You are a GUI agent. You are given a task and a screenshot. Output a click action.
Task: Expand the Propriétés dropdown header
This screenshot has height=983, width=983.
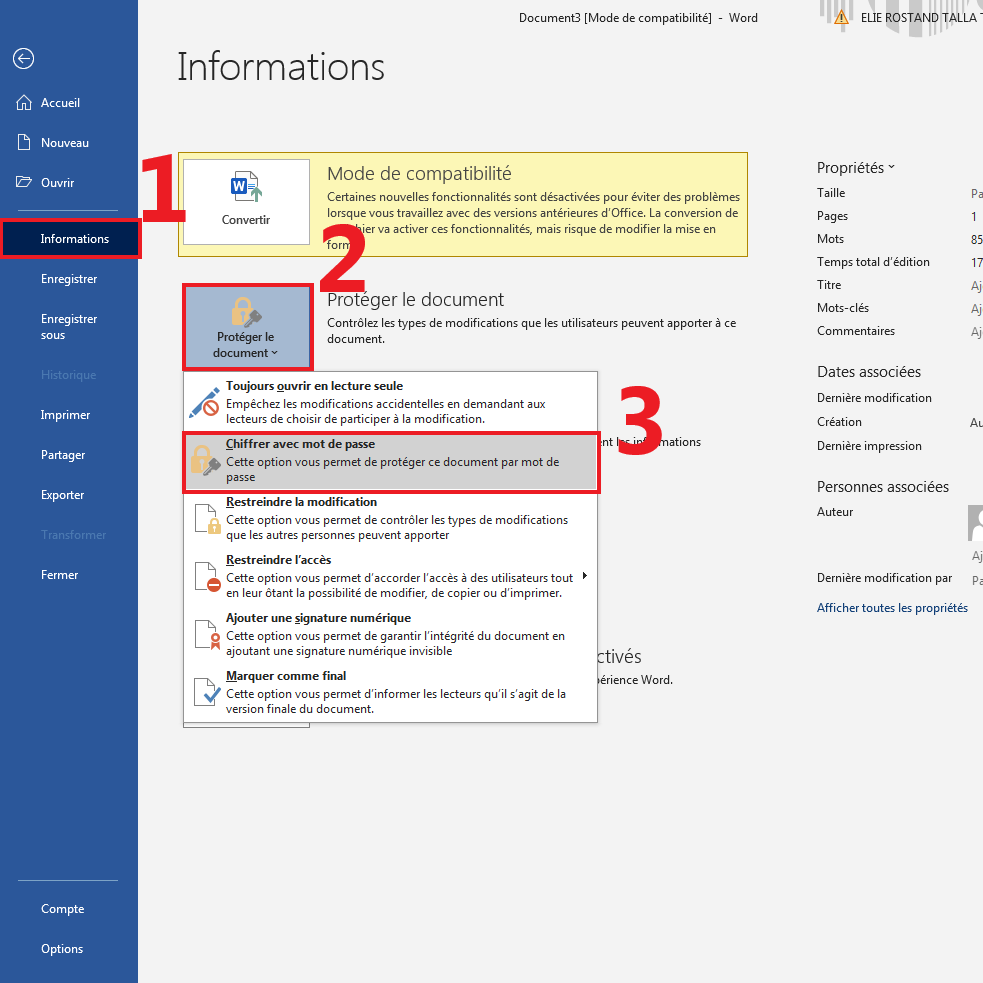(855, 168)
